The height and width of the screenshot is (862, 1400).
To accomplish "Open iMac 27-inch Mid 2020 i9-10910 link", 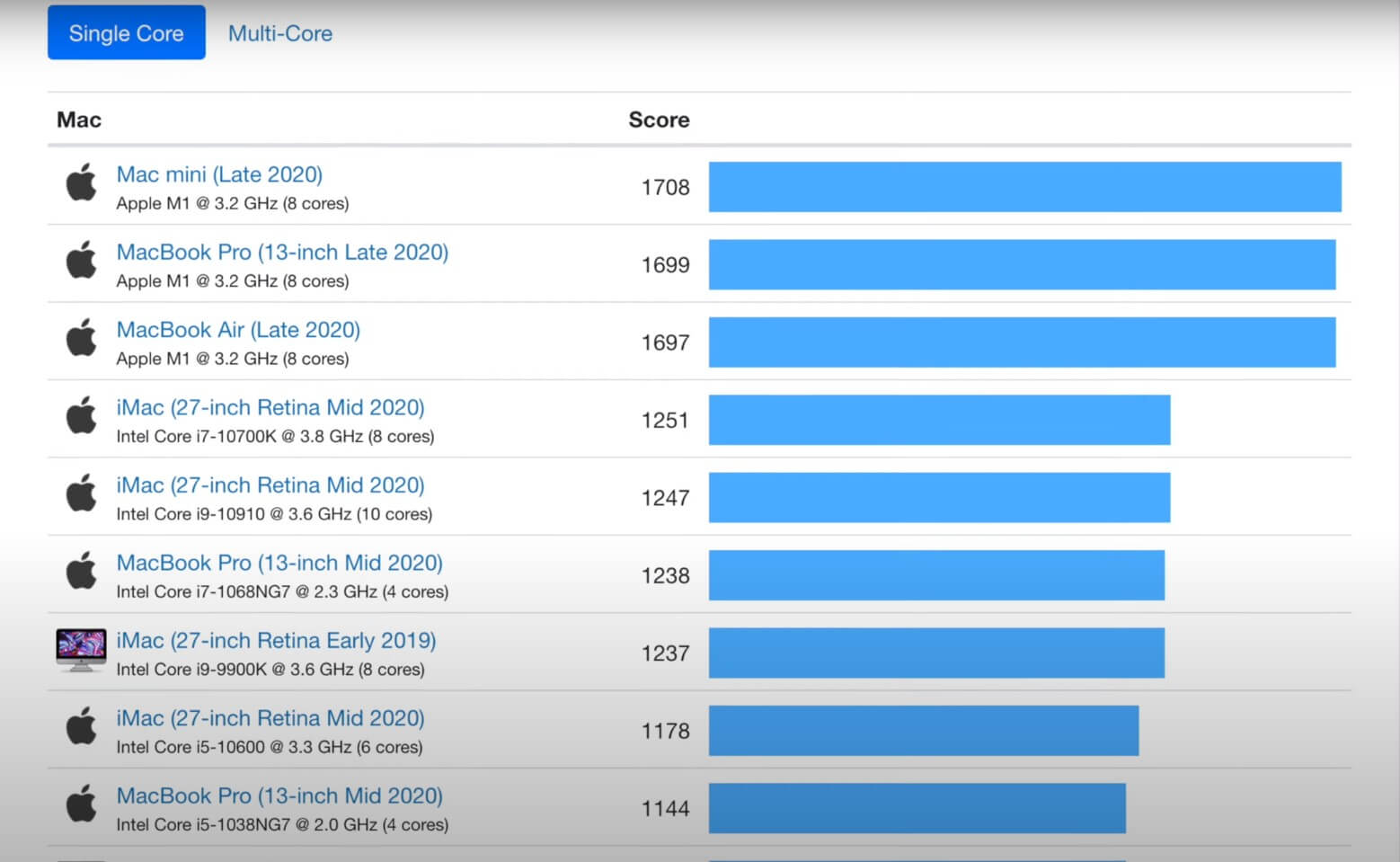I will point(270,485).
